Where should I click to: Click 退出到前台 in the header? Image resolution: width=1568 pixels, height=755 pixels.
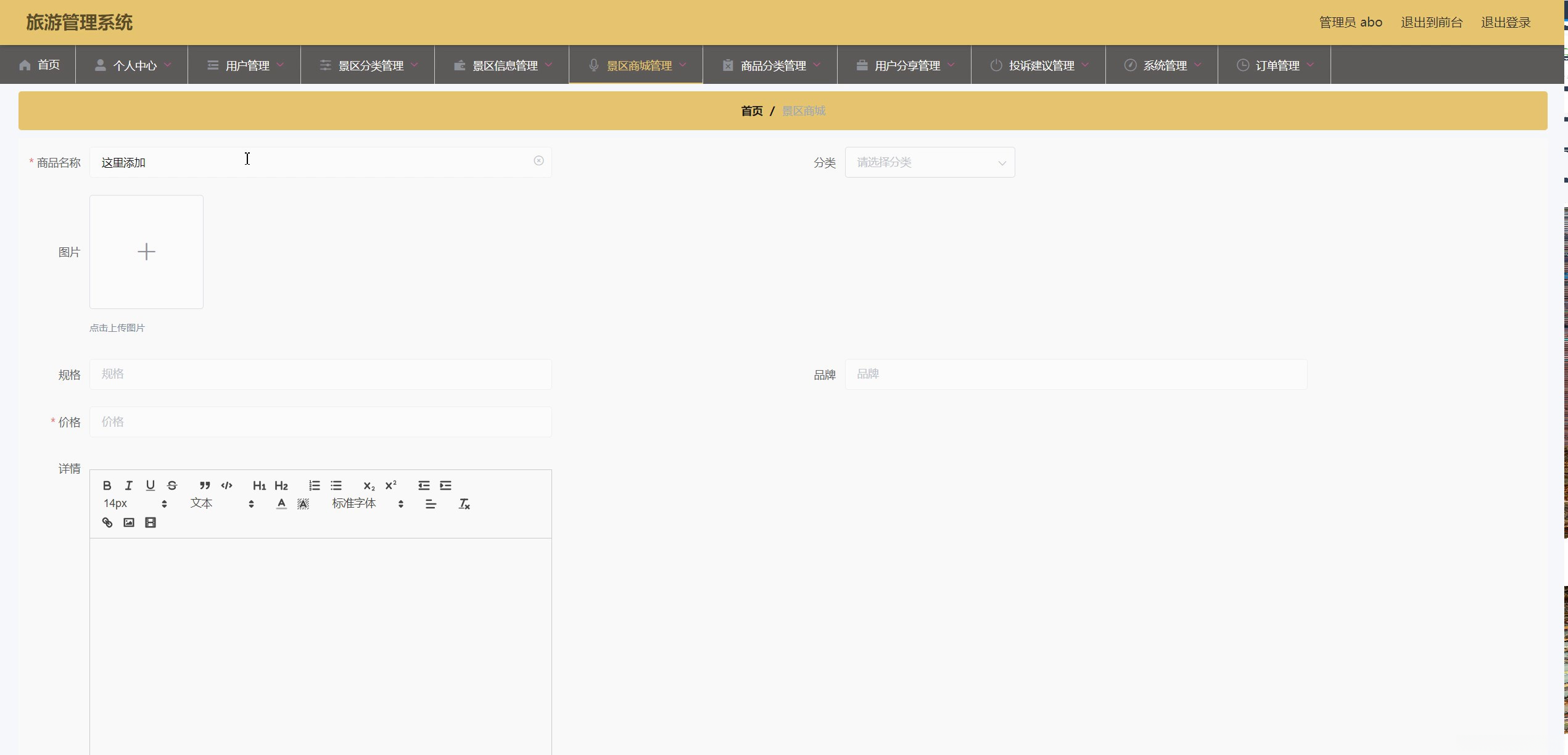click(1431, 23)
